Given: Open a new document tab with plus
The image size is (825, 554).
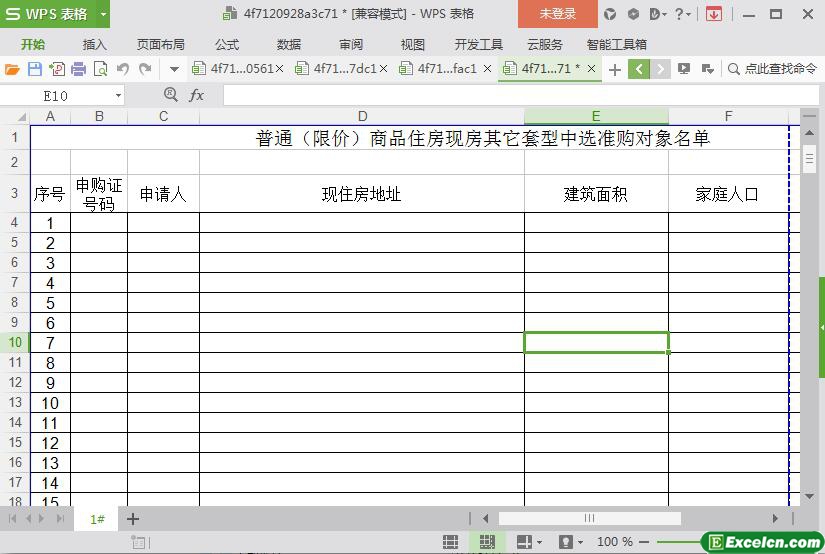Looking at the screenshot, I should click(615, 69).
